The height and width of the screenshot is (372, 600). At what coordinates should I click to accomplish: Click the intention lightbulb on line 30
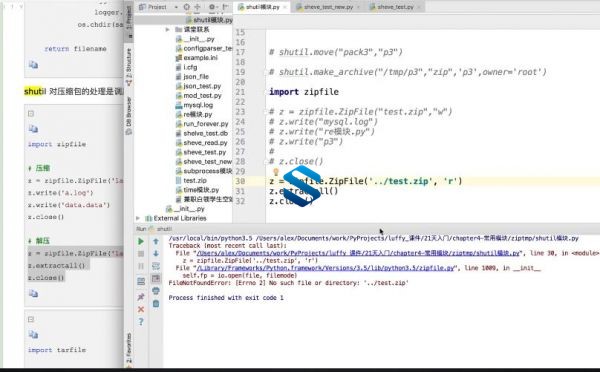pyautogui.click(x=276, y=172)
